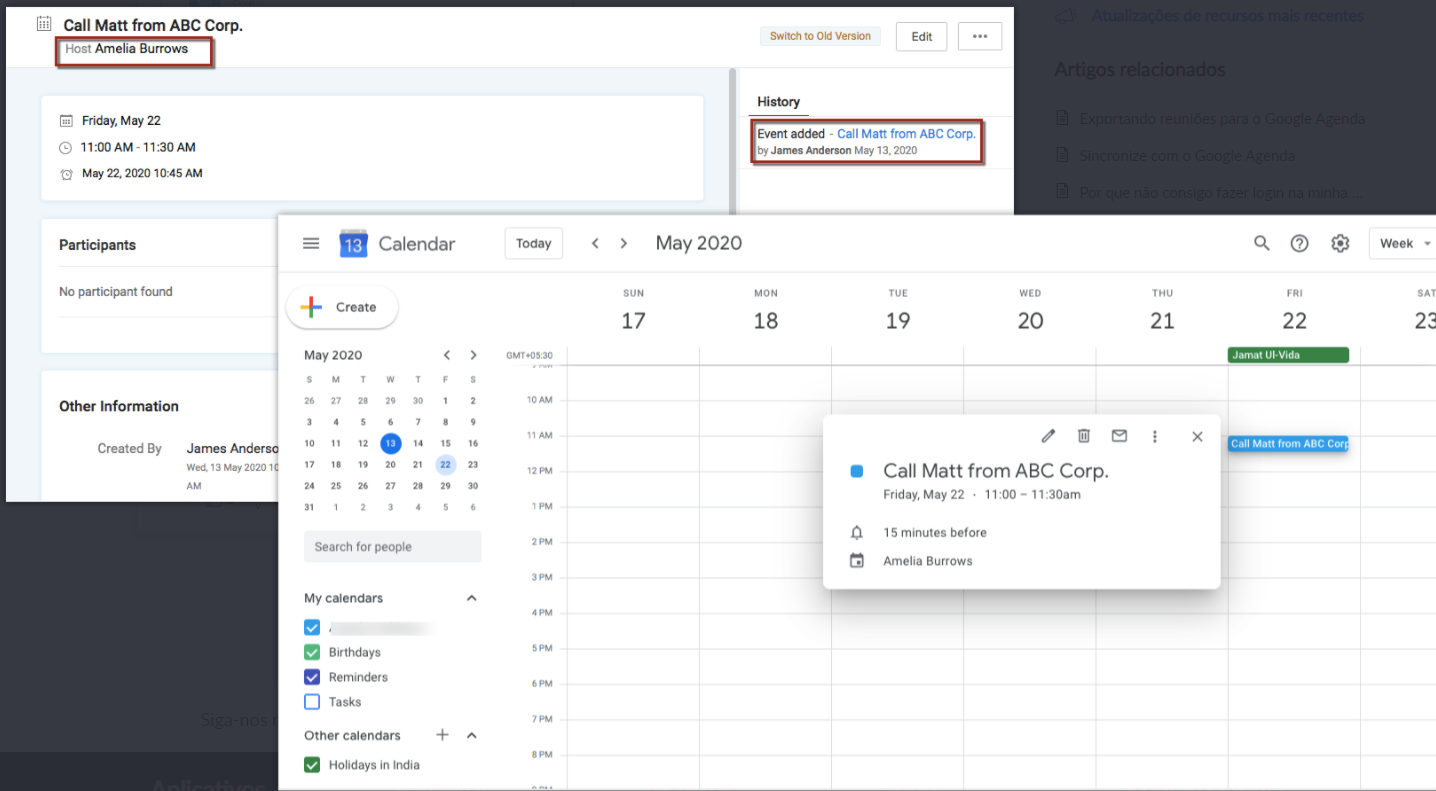
Task: Click the Today button
Action: (x=534, y=243)
